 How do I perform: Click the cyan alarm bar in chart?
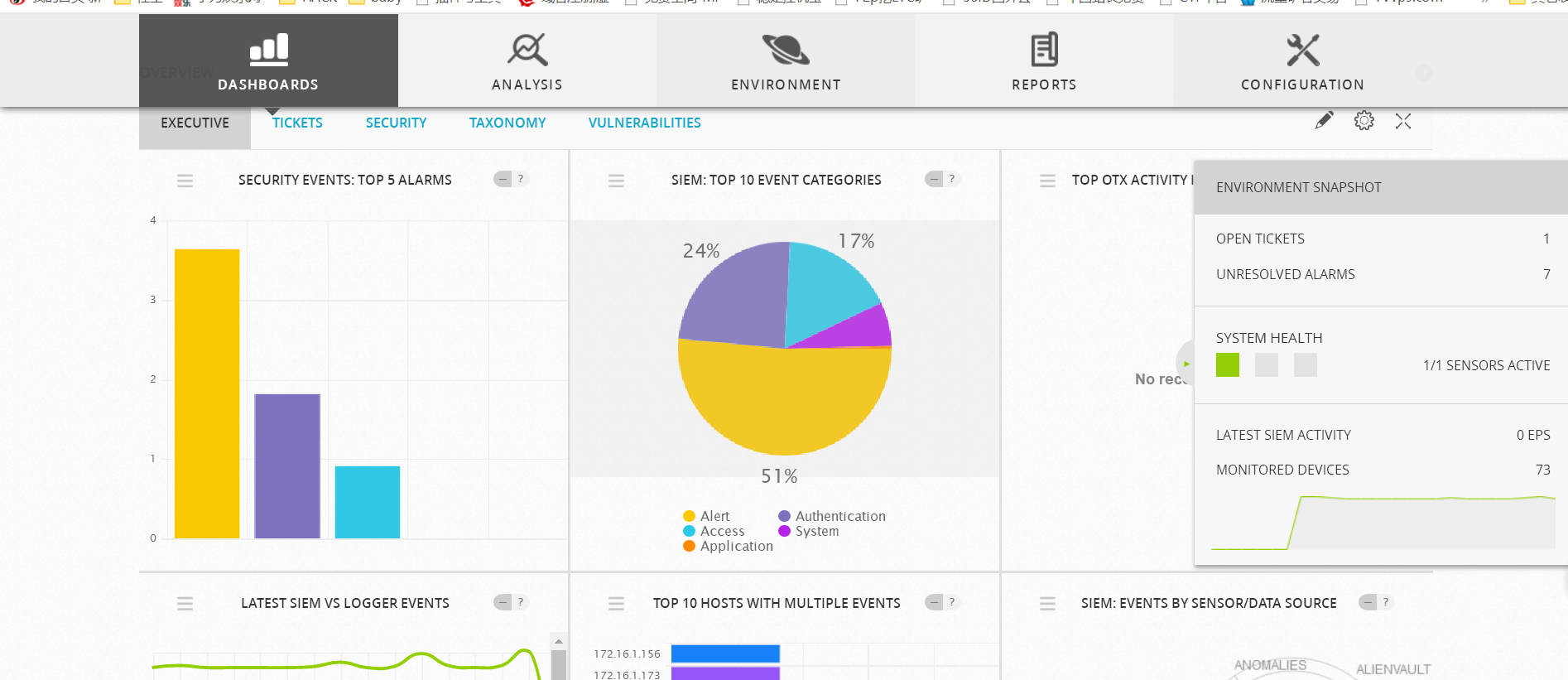[368, 502]
